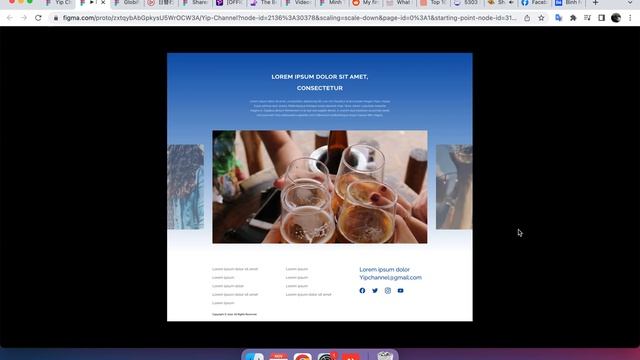
Task: Click the Twitter icon in the footer
Action: pos(375,291)
